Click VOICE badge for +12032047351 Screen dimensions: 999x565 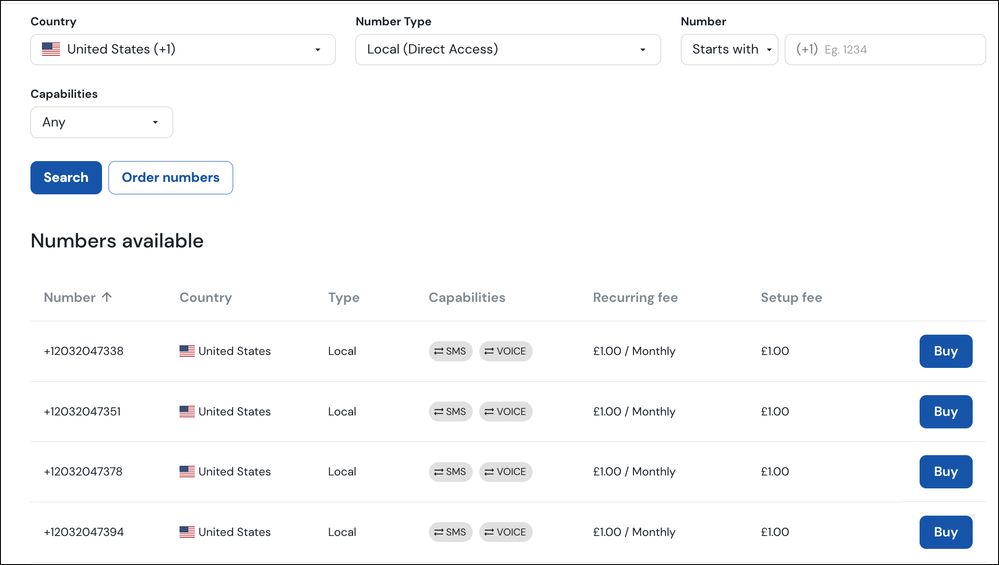(505, 411)
